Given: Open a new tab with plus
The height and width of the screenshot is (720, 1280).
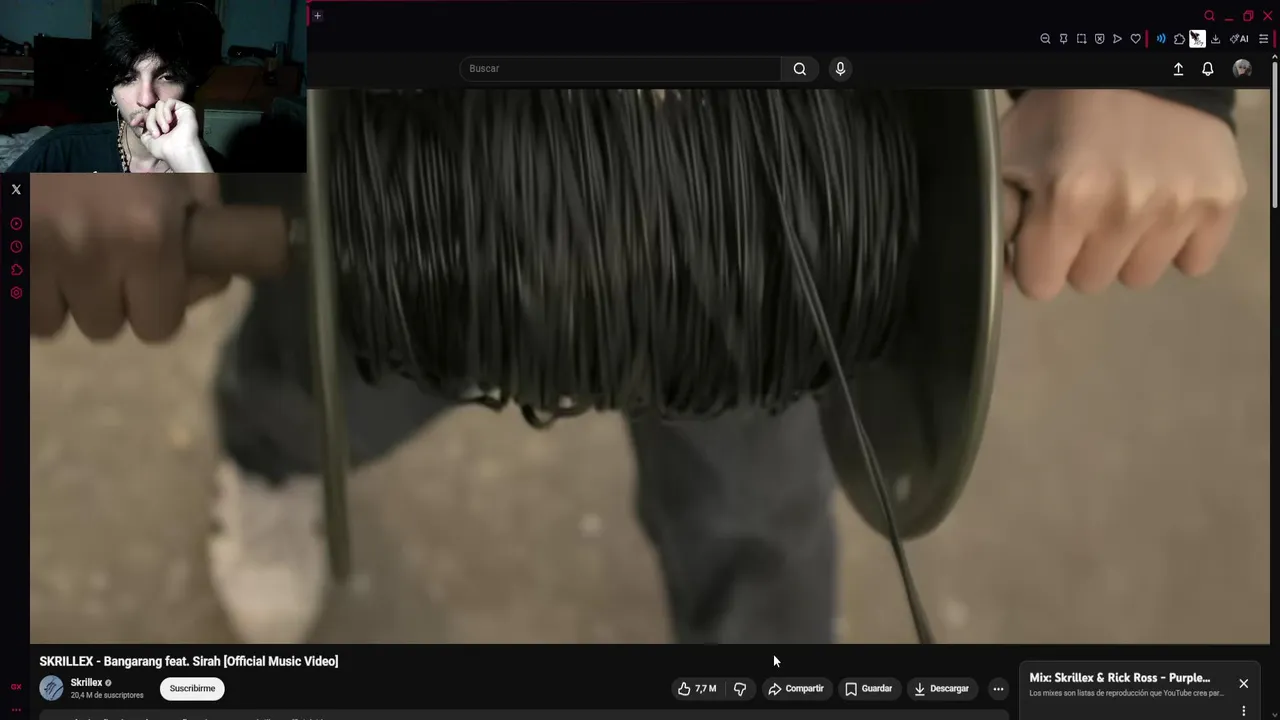Looking at the screenshot, I should pyautogui.click(x=317, y=15).
